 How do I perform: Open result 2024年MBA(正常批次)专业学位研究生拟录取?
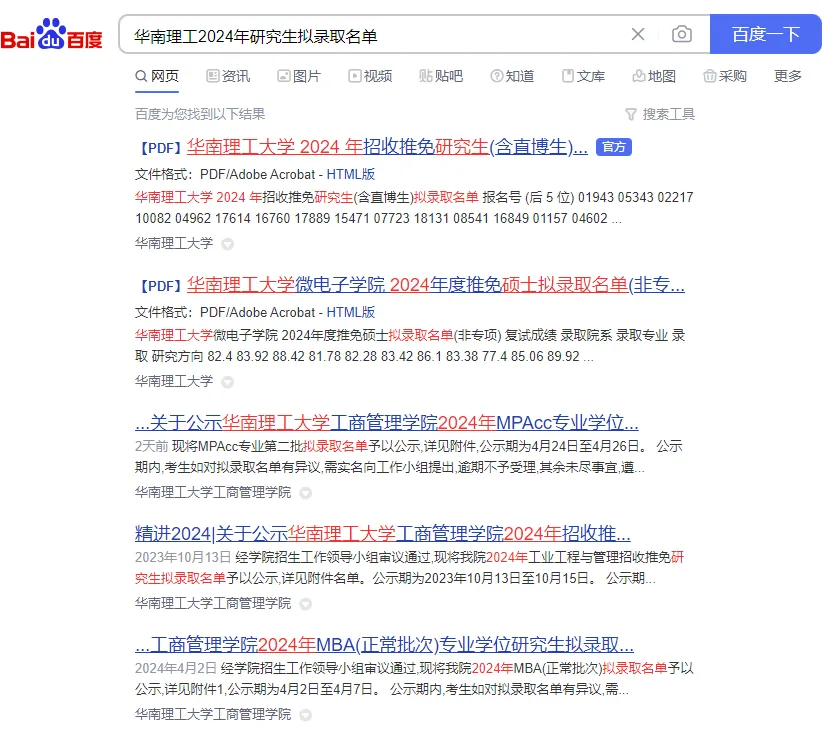pos(384,645)
